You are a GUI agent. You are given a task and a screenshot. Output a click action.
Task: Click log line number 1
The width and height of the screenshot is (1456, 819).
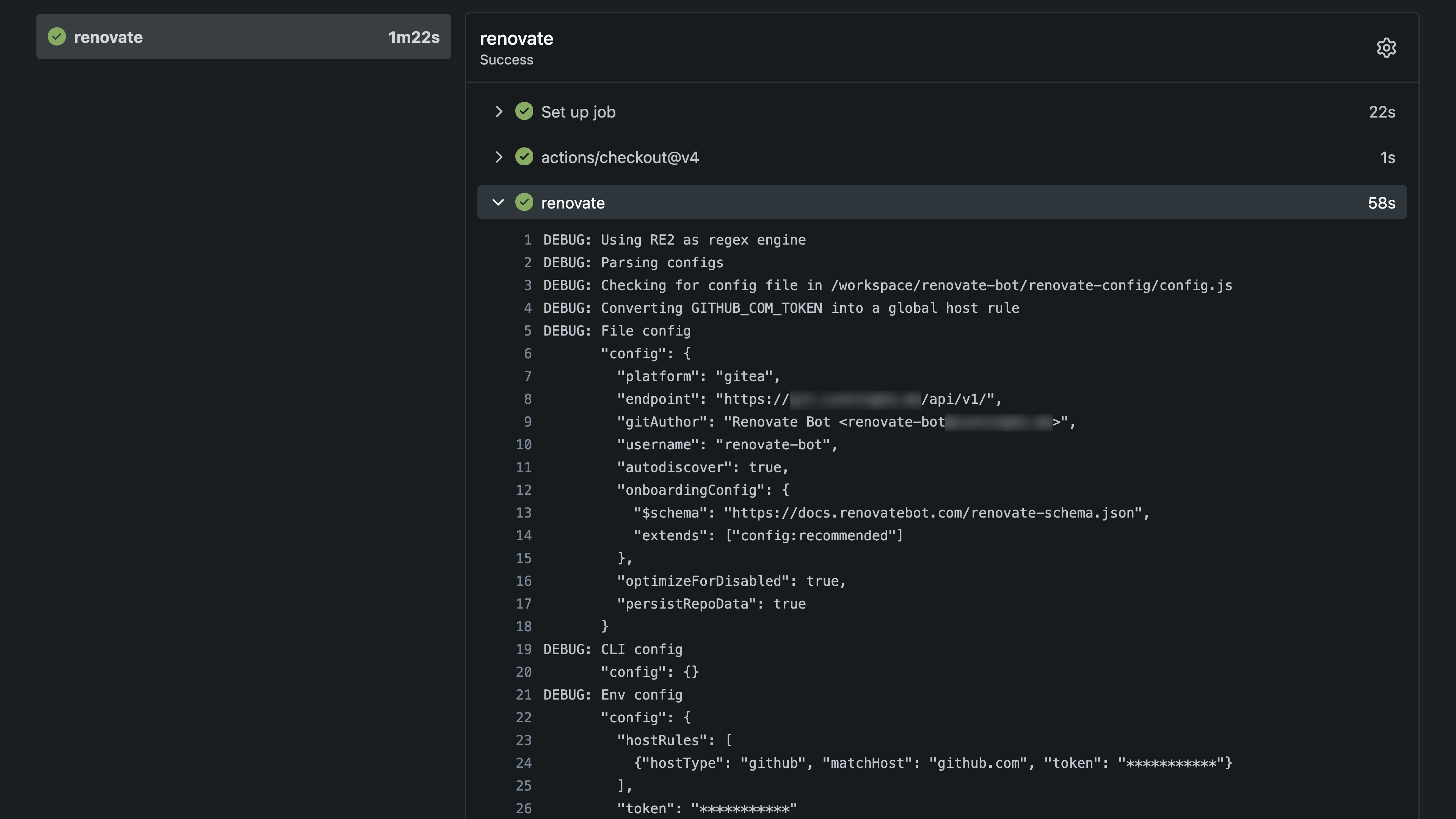click(527, 240)
